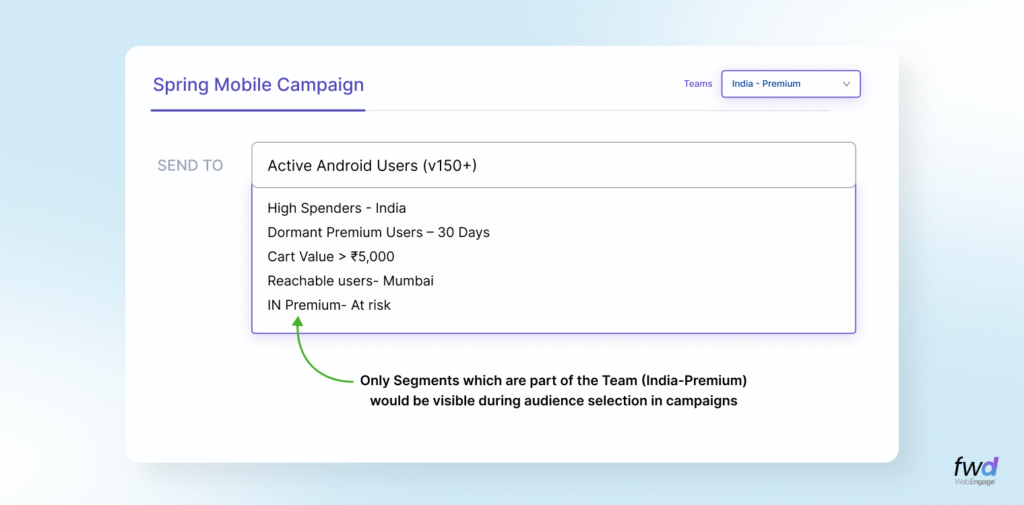Expand the Teams dropdown chevron arrow
Viewport: 1024px width, 505px height.
click(x=846, y=84)
